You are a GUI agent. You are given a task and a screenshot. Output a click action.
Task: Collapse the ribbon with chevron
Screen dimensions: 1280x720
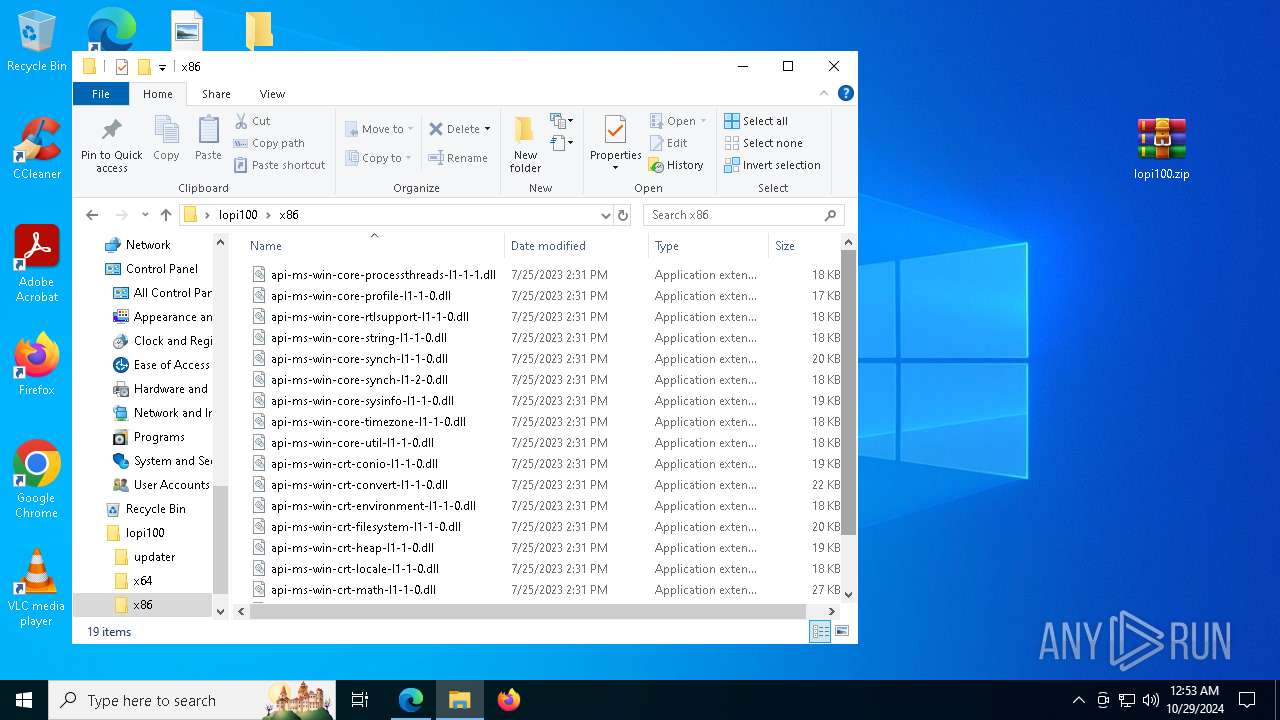pyautogui.click(x=824, y=94)
